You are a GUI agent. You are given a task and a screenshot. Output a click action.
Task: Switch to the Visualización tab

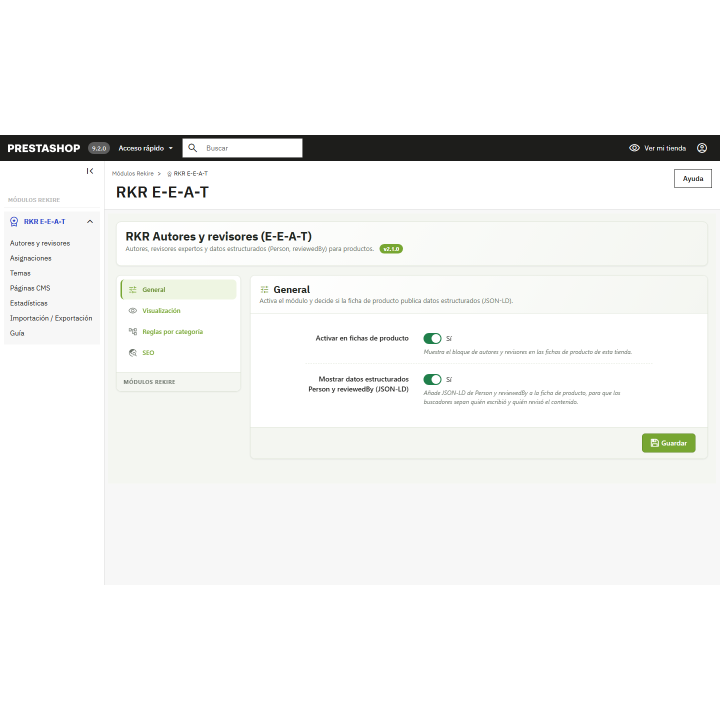tap(179, 311)
